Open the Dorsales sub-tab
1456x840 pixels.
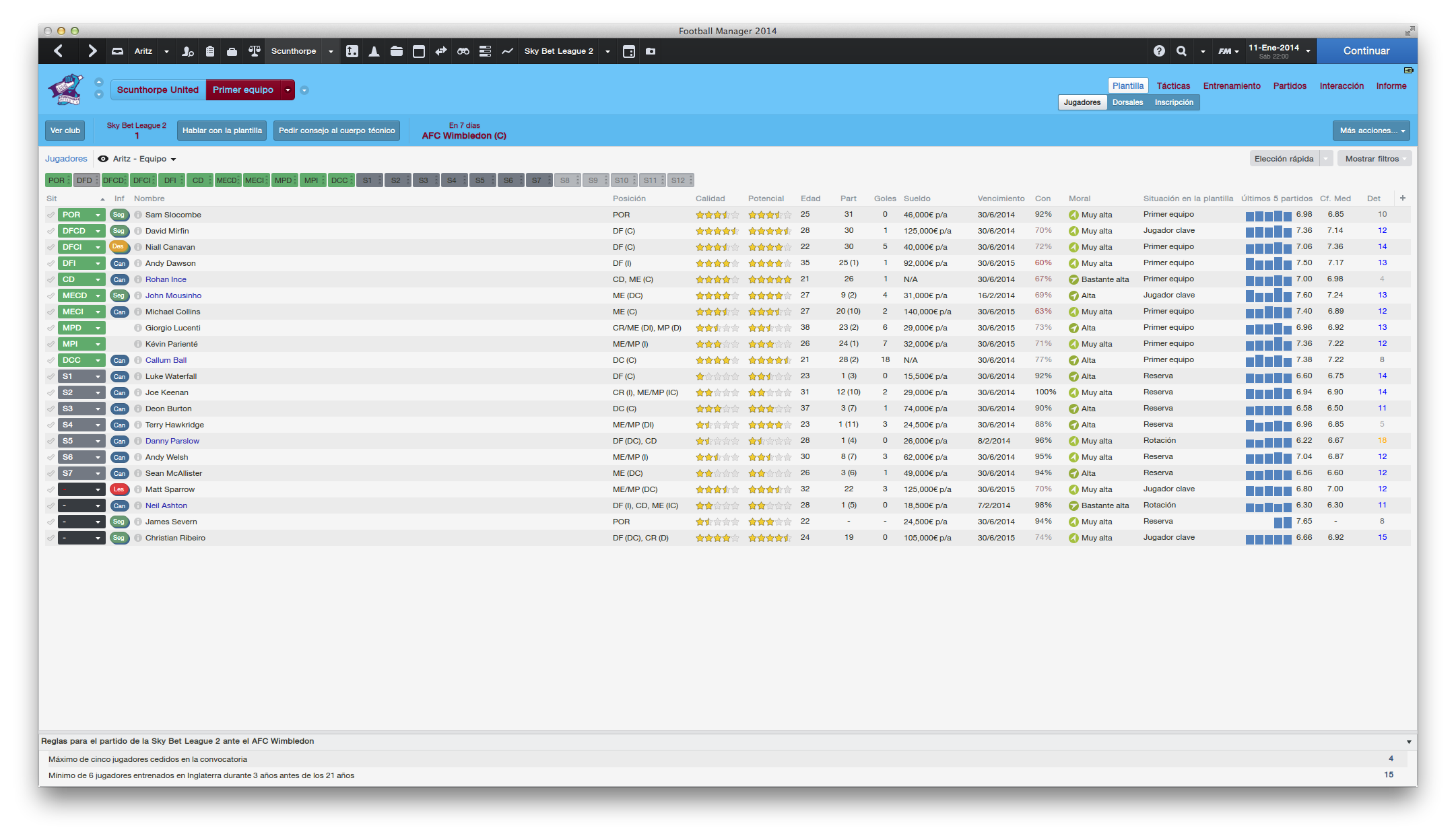[x=1127, y=102]
